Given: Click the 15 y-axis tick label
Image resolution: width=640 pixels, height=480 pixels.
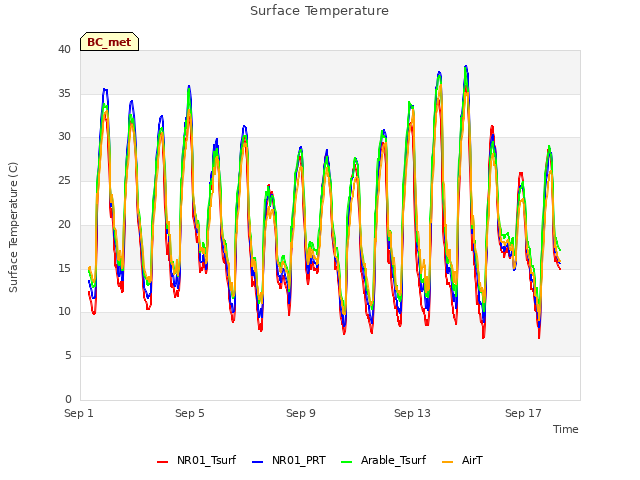Looking at the screenshot, I should pyautogui.click(x=64, y=268).
